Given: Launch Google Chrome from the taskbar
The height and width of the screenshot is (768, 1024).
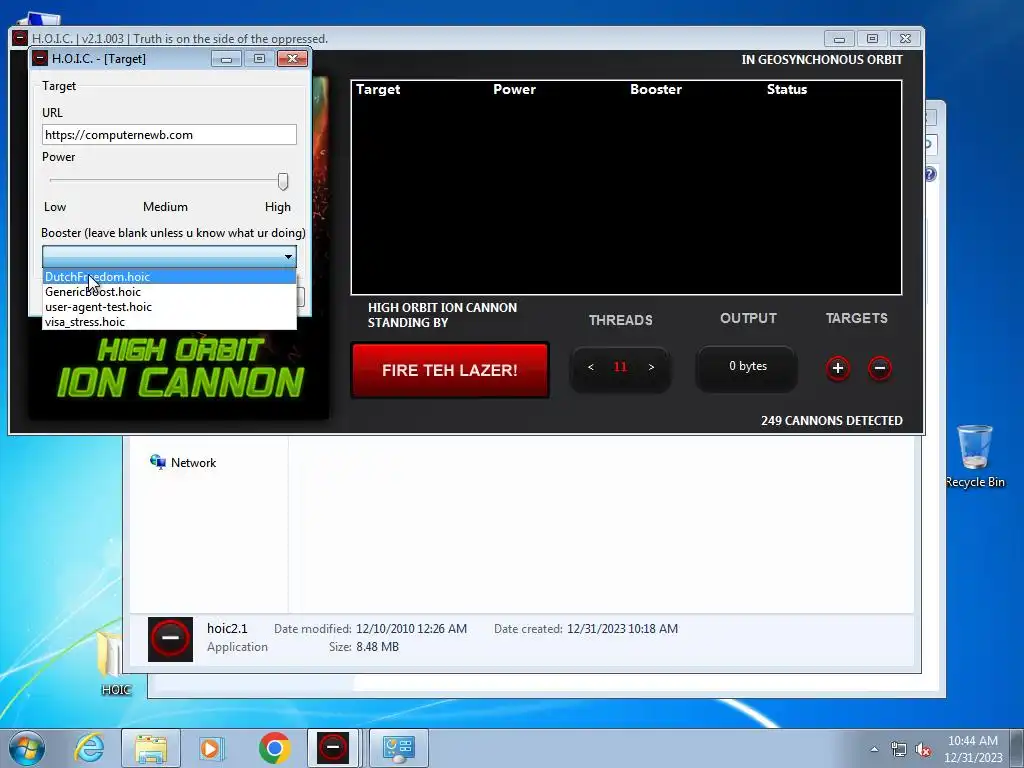Looking at the screenshot, I should pos(274,747).
